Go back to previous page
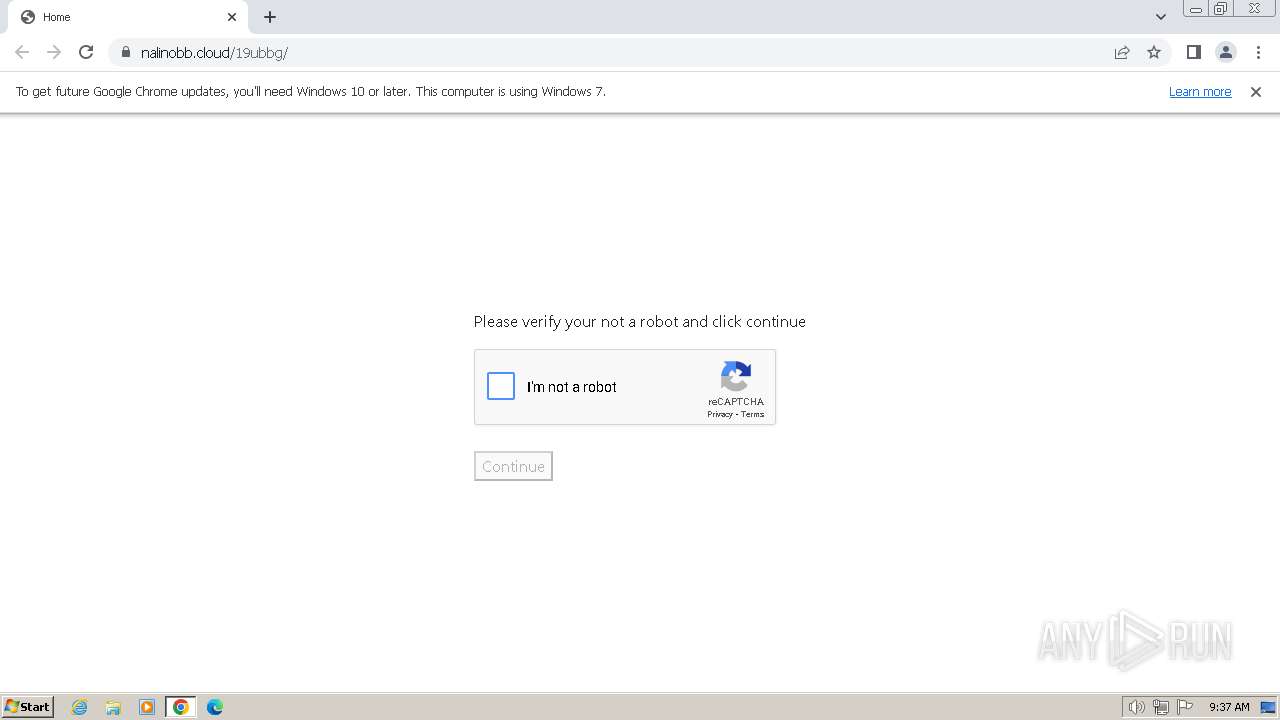This screenshot has width=1280, height=720. (x=22, y=52)
